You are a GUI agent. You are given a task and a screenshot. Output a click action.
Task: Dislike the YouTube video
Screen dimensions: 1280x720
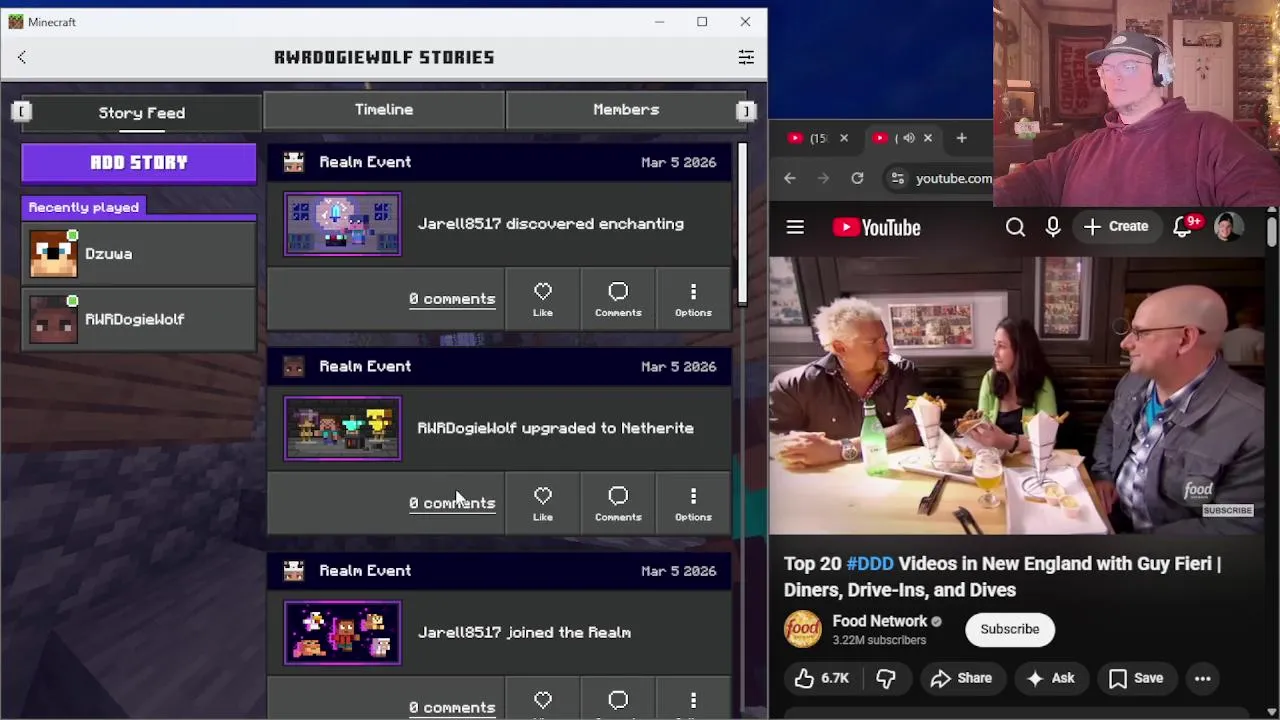886,678
